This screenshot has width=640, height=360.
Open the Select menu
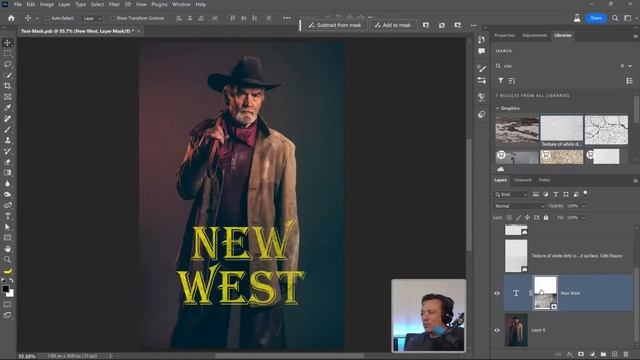tap(97, 4)
